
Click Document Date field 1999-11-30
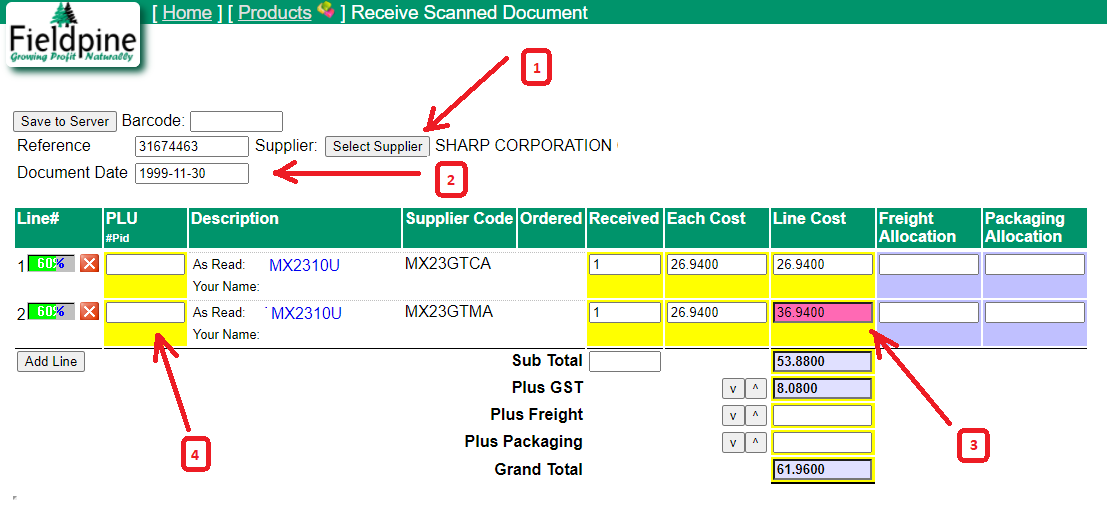(x=192, y=173)
